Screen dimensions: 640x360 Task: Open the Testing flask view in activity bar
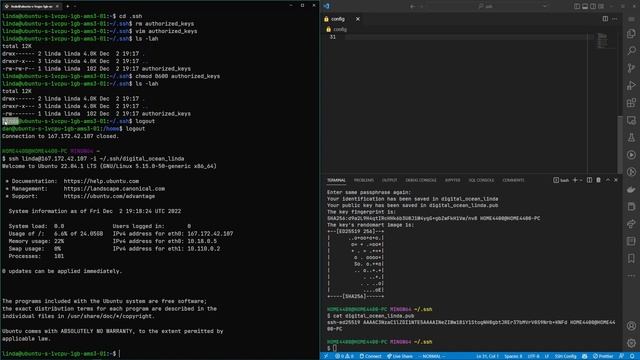pos(631,138)
